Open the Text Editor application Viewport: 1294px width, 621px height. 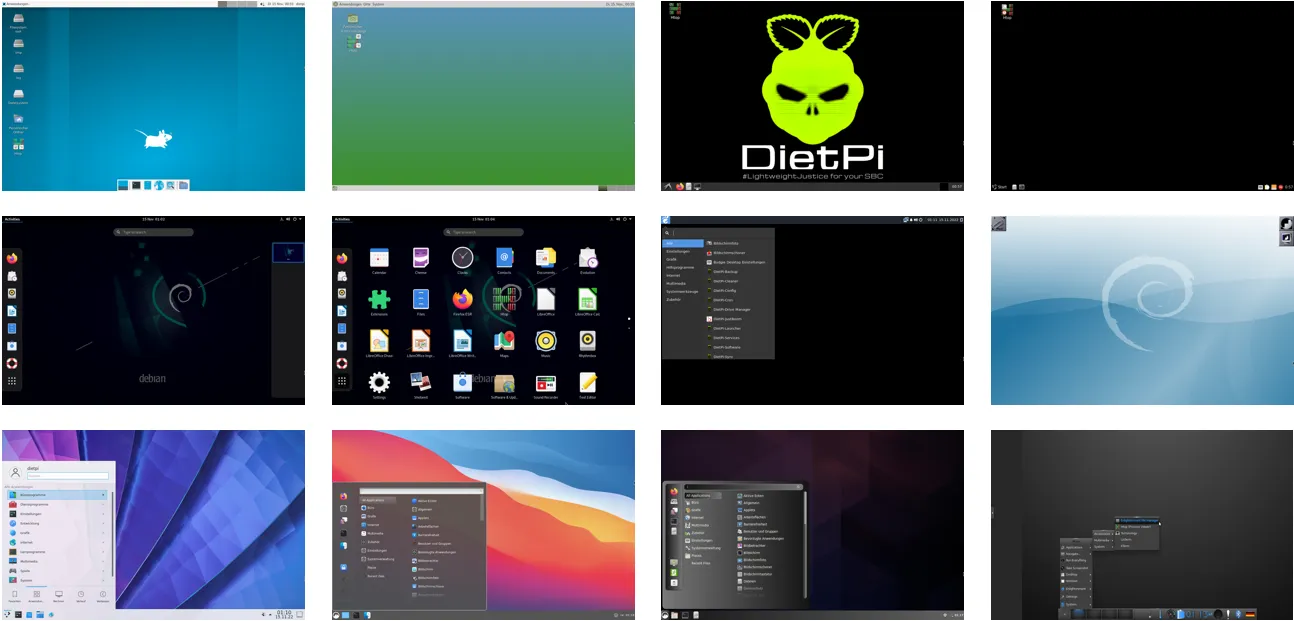[x=589, y=383]
